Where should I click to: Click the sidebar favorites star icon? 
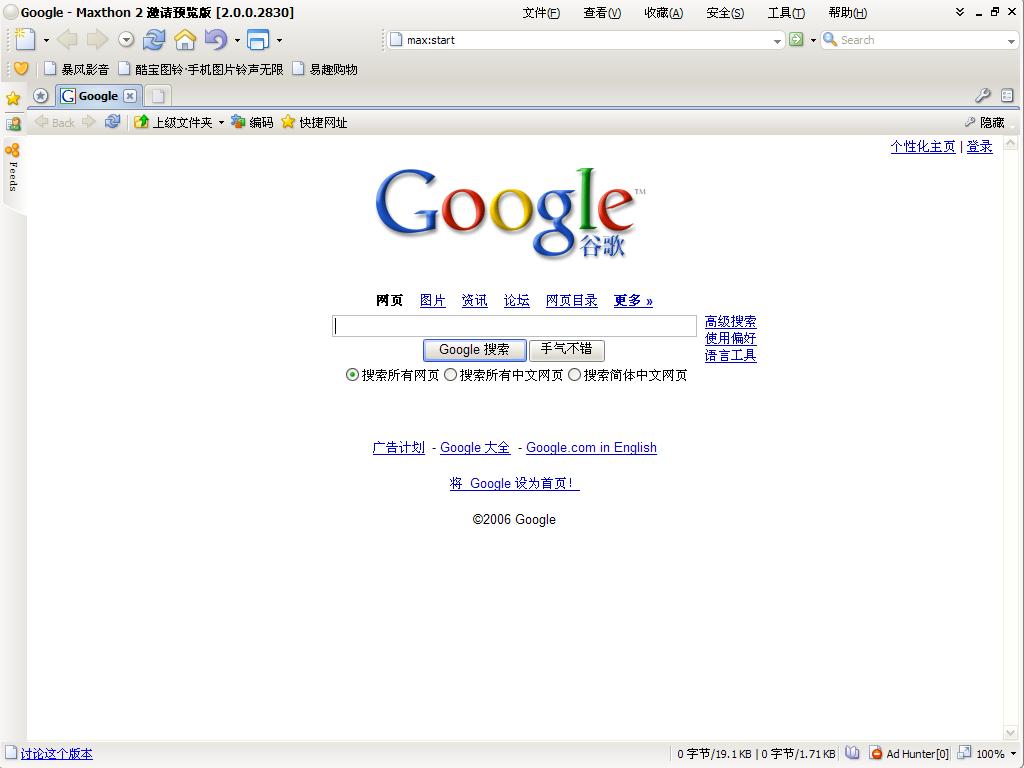tap(13, 99)
